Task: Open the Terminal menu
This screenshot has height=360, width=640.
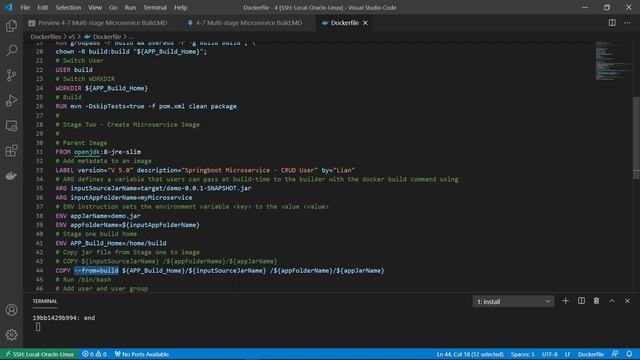Action: 155,7
